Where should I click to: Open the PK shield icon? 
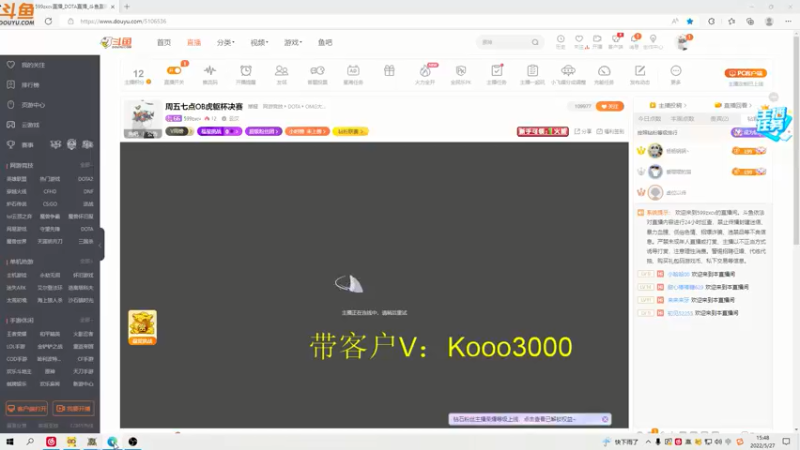[461, 70]
